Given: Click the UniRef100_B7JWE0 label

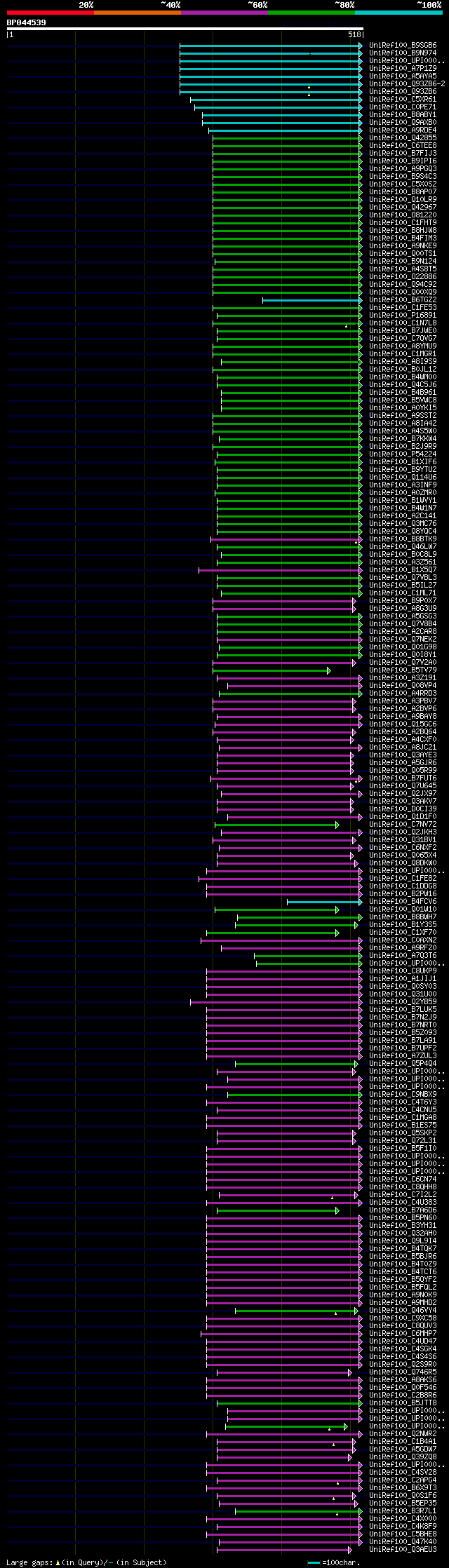Looking at the screenshot, I should (x=403, y=331).
